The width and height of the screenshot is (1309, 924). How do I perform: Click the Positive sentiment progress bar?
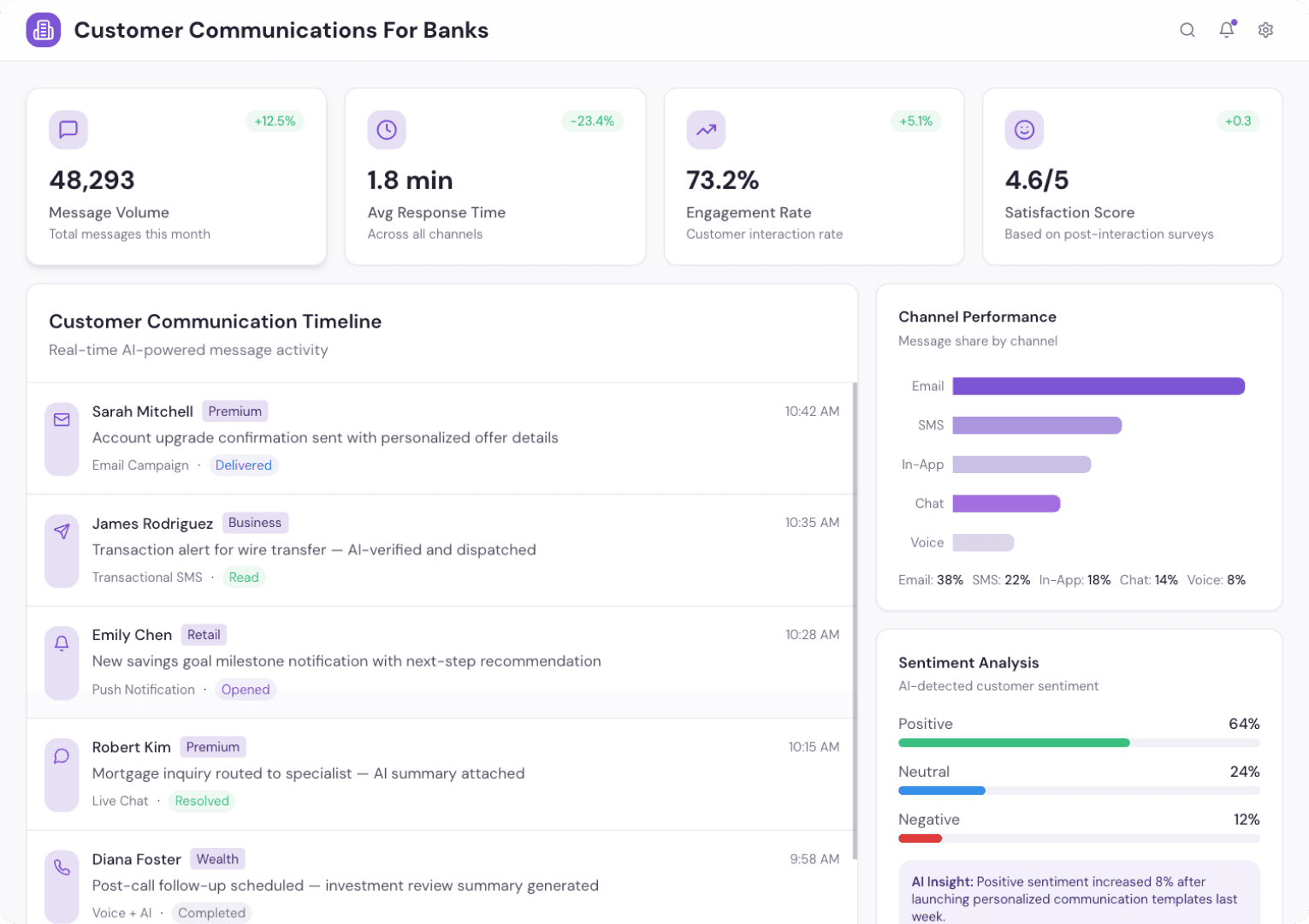[x=1014, y=743]
